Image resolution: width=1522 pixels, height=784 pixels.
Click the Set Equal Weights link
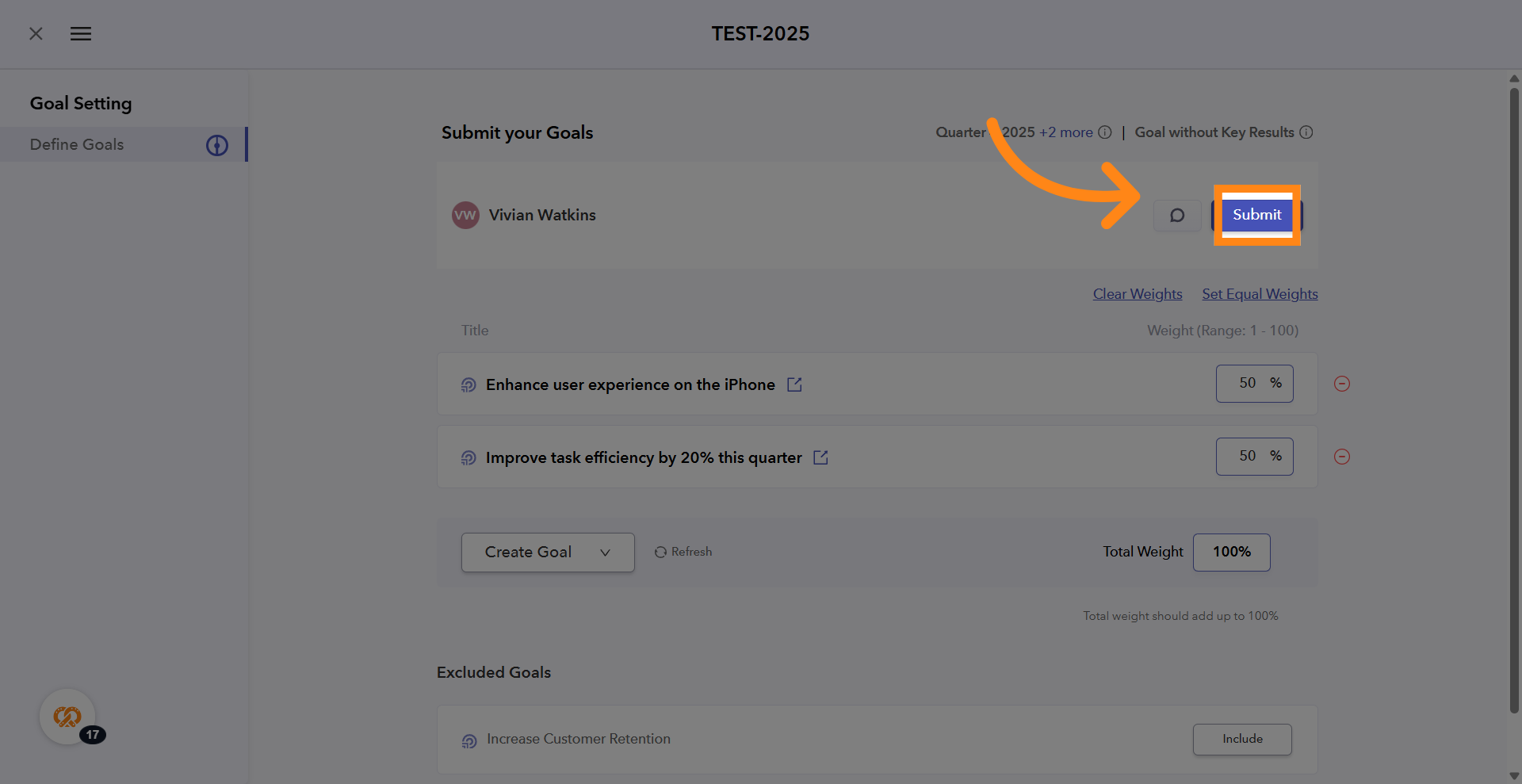tap(1260, 294)
